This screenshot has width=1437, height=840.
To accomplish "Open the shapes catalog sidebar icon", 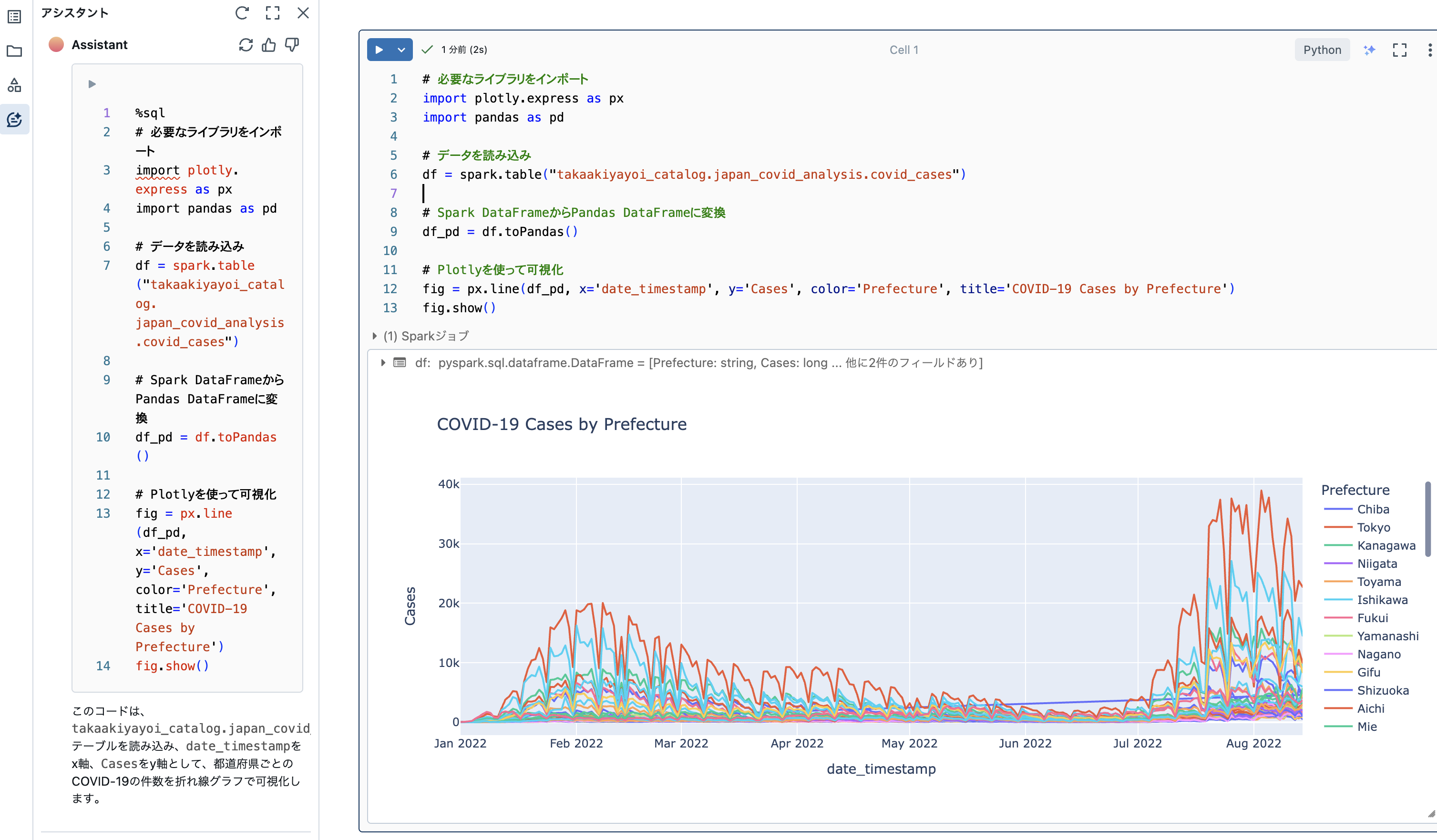I will (x=14, y=85).
